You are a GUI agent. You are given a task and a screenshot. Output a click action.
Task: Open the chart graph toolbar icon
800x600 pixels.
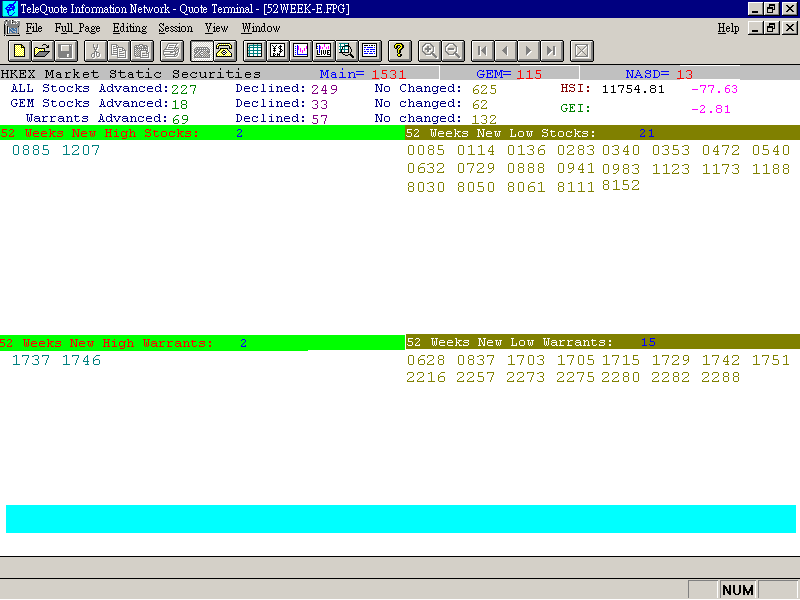[301, 51]
